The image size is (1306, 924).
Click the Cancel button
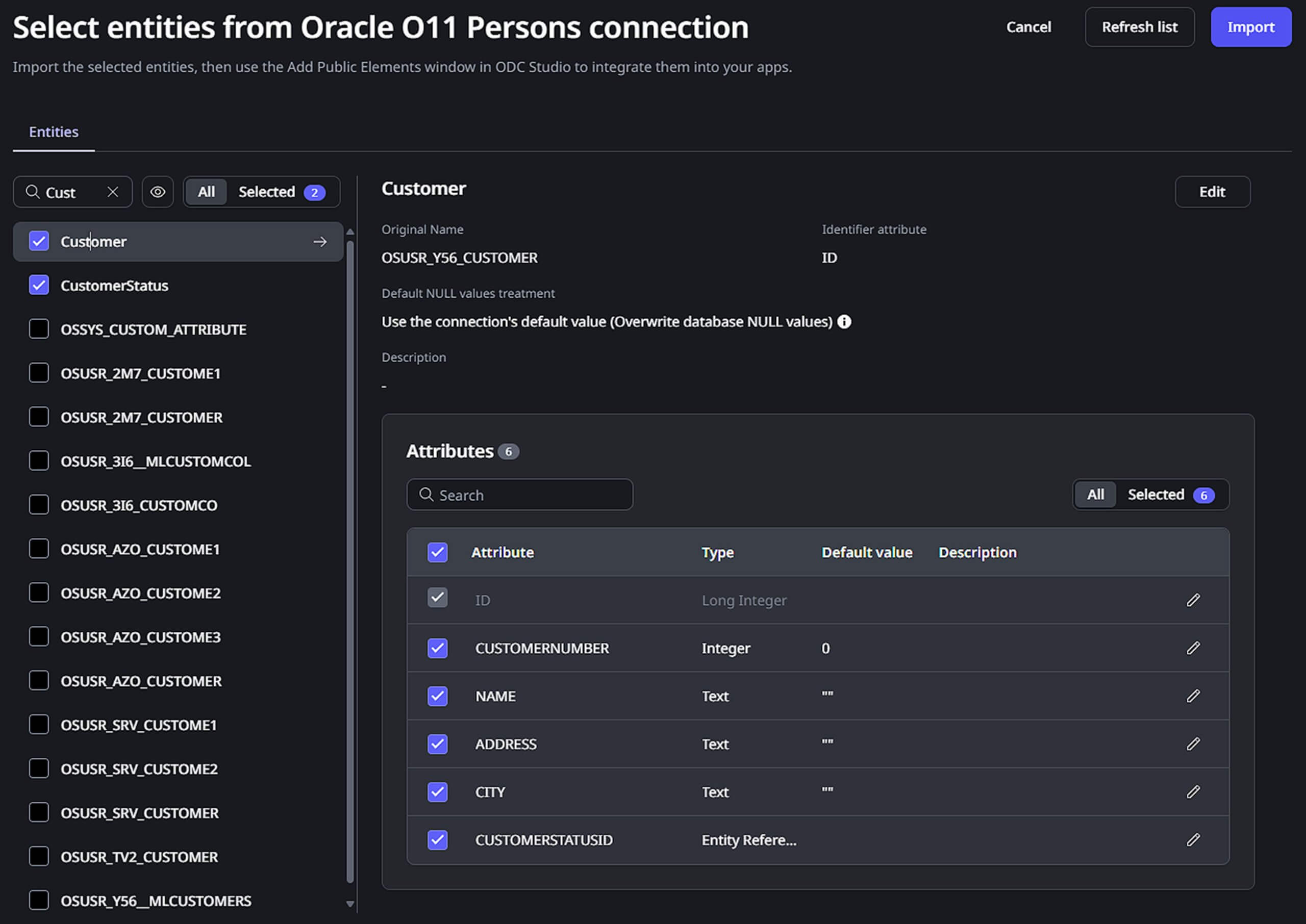point(1028,28)
